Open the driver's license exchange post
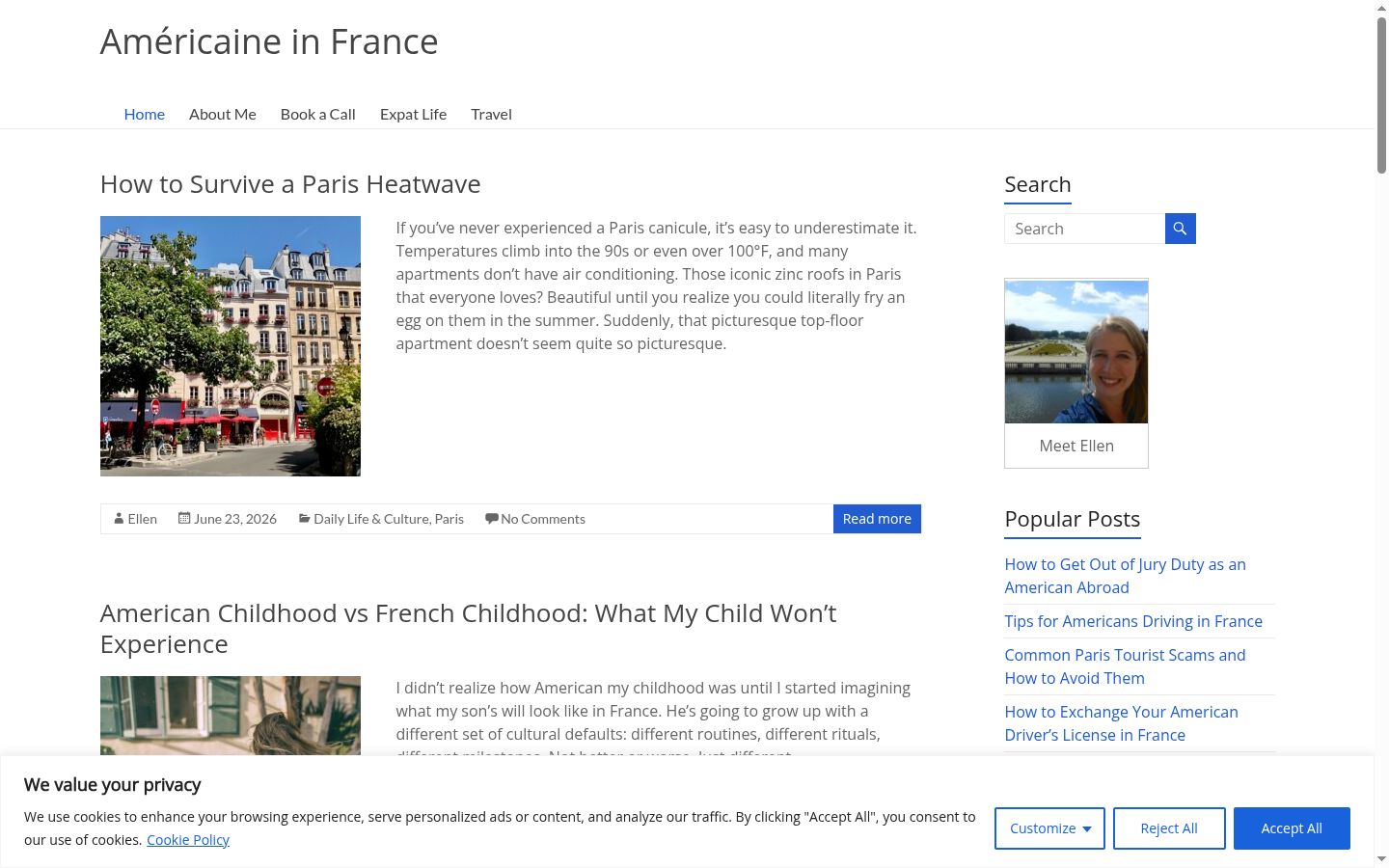 [1122, 723]
